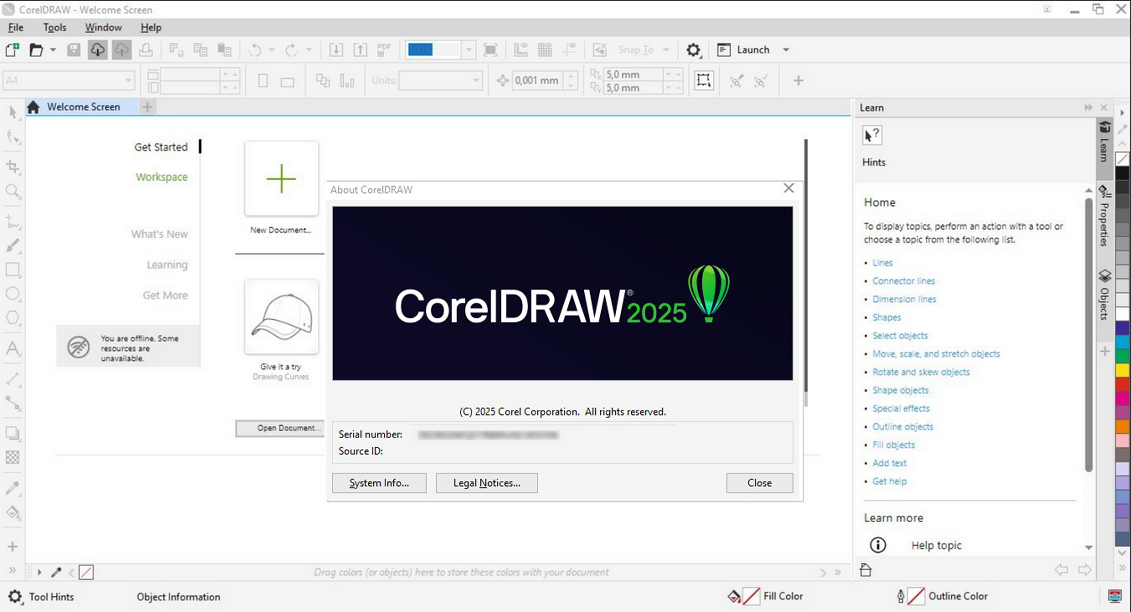This screenshot has width=1131, height=612.
Task: Click the Legal Notices button
Action: tap(487, 483)
